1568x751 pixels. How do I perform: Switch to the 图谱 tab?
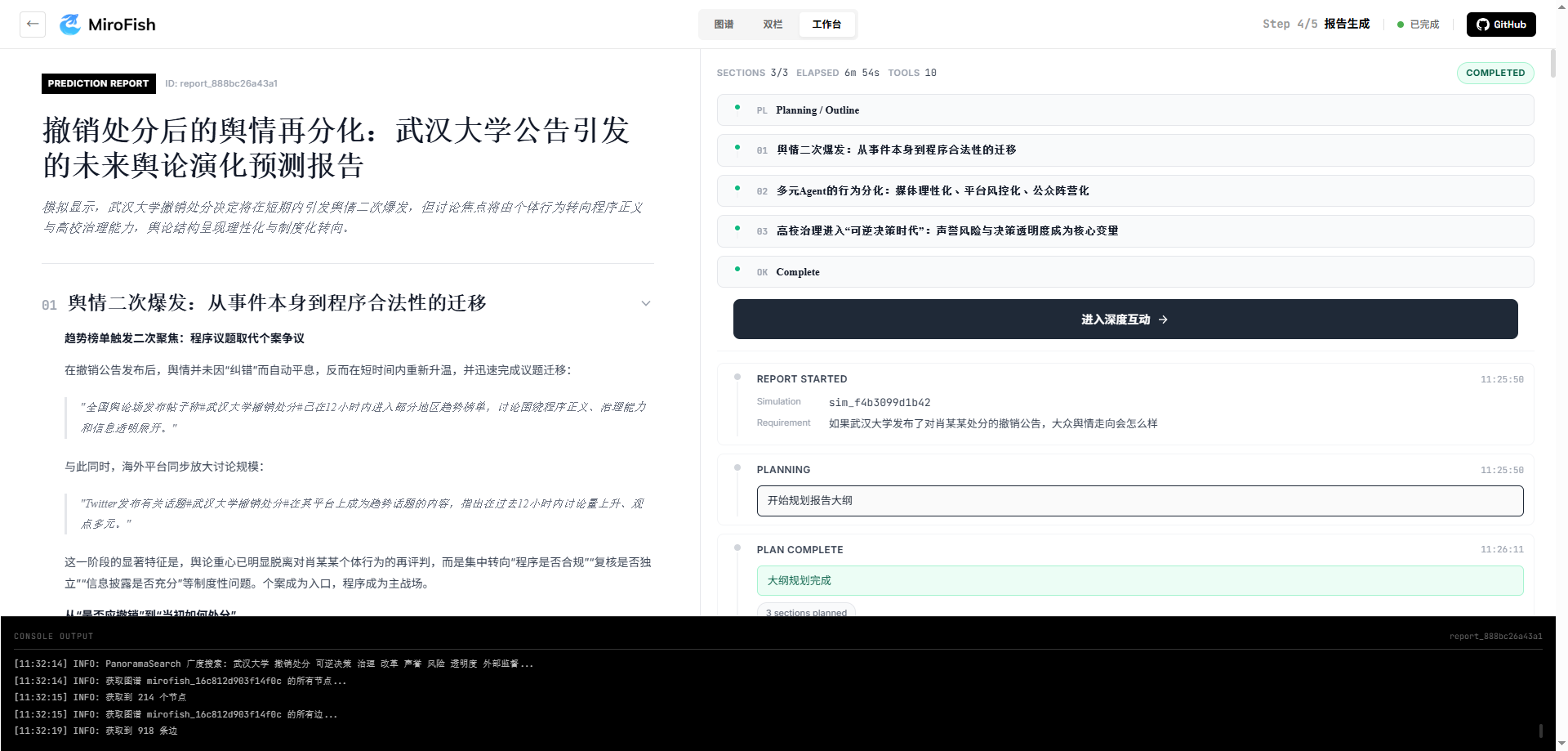tap(724, 25)
